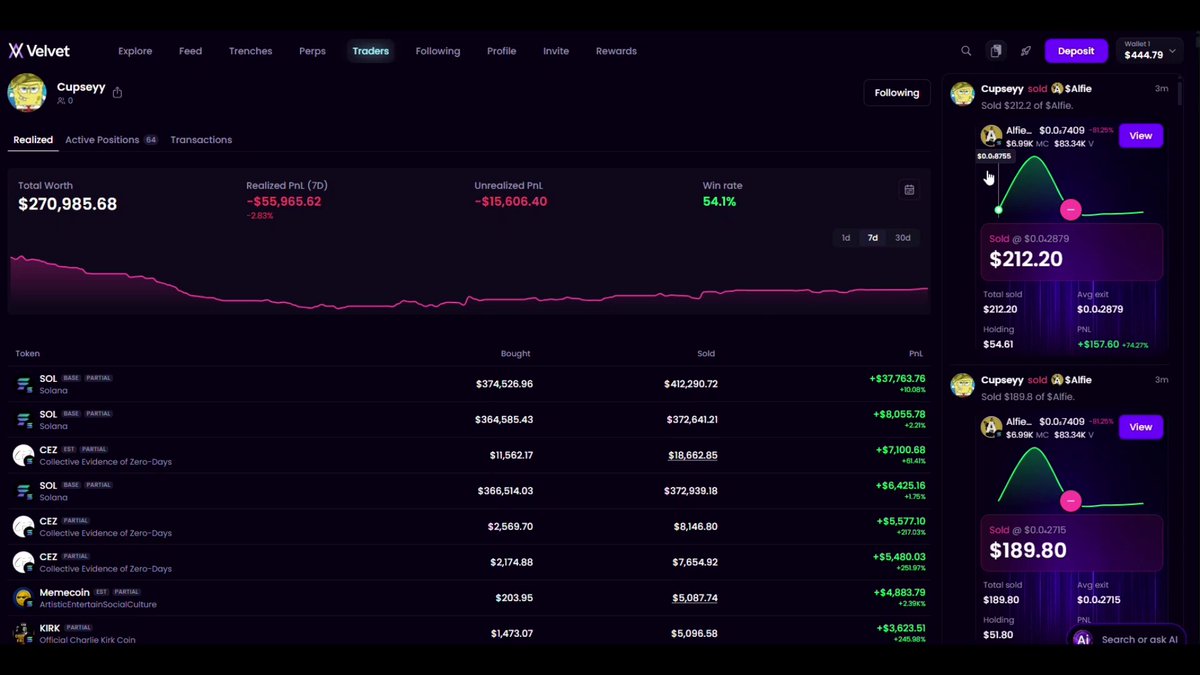This screenshot has height=675, width=1200.
Task: Click the Velvet logo
Action: pyautogui.click(x=39, y=51)
